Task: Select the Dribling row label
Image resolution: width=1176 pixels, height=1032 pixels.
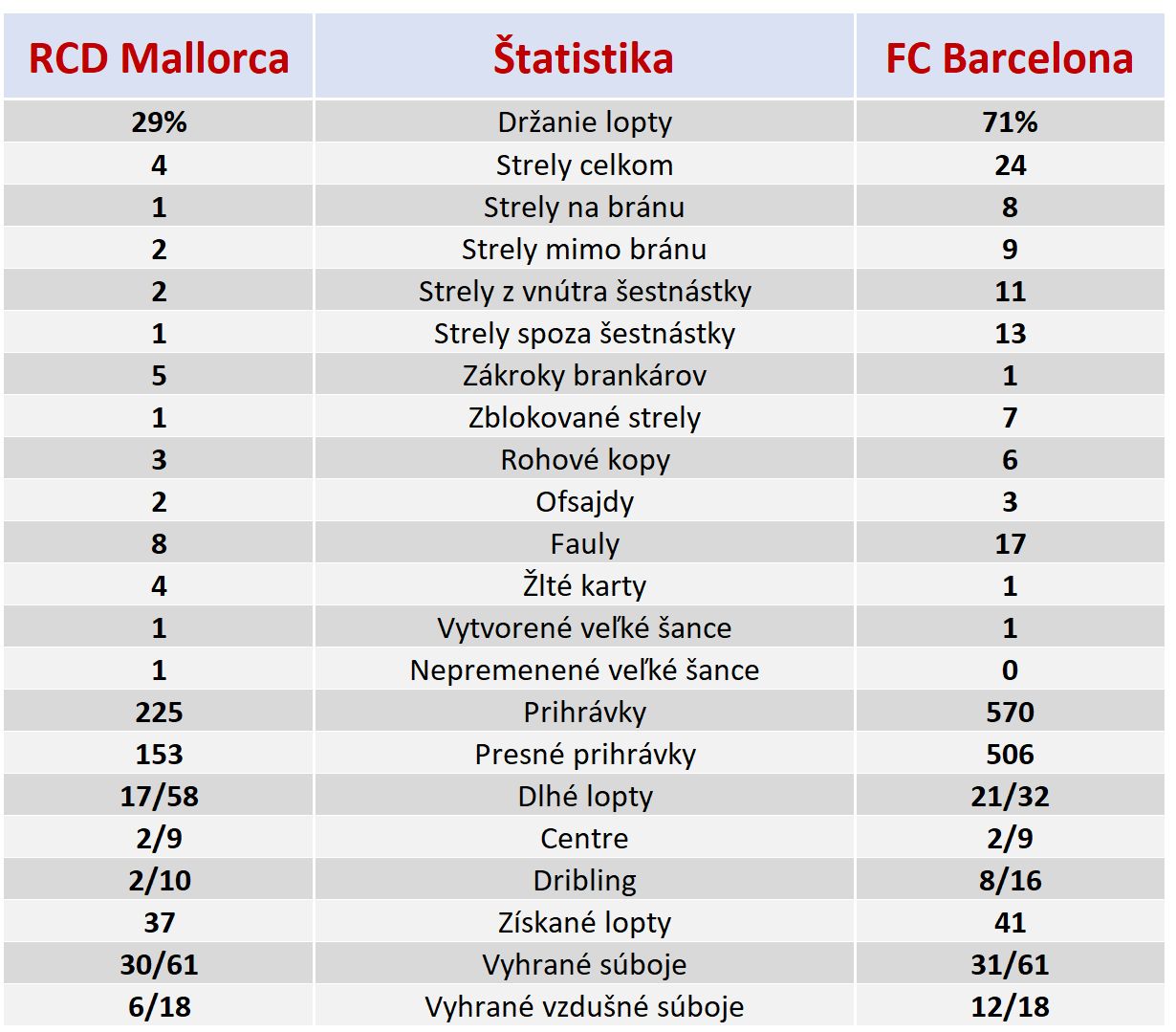Action: 584,880
